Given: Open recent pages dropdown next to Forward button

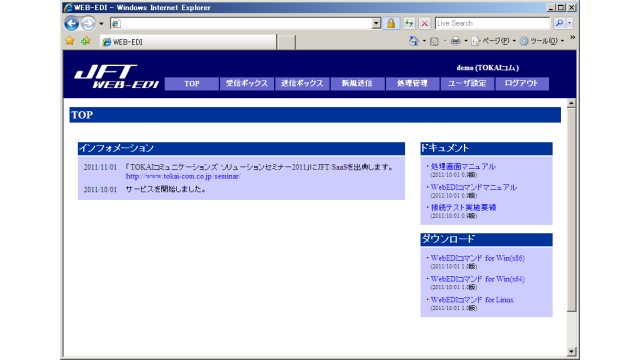Looking at the screenshot, I should click(x=101, y=24).
